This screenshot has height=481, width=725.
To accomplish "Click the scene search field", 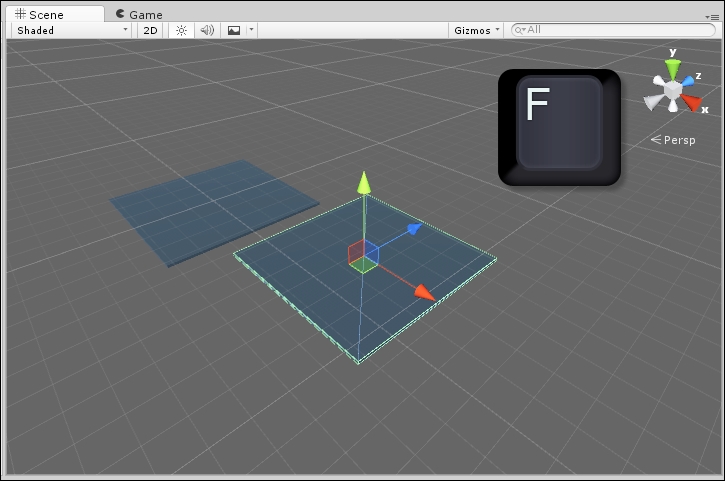I will tap(612, 30).
